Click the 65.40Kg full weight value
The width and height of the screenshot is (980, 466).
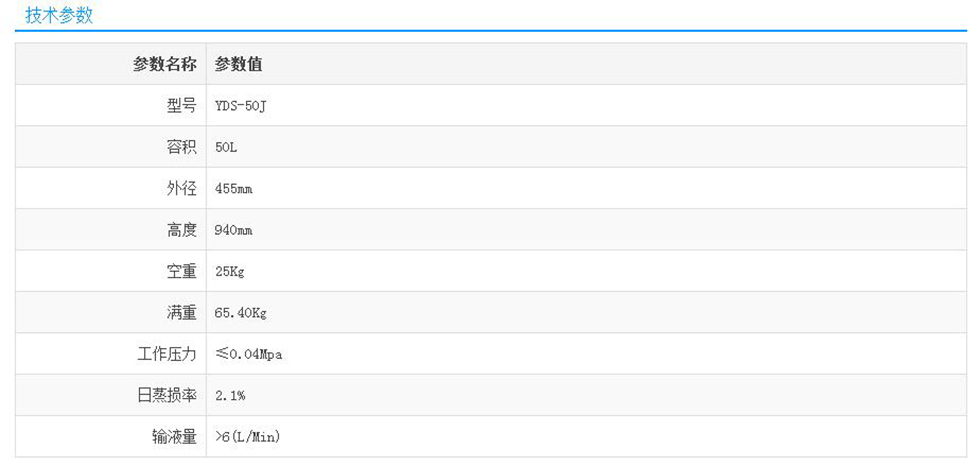(x=241, y=313)
